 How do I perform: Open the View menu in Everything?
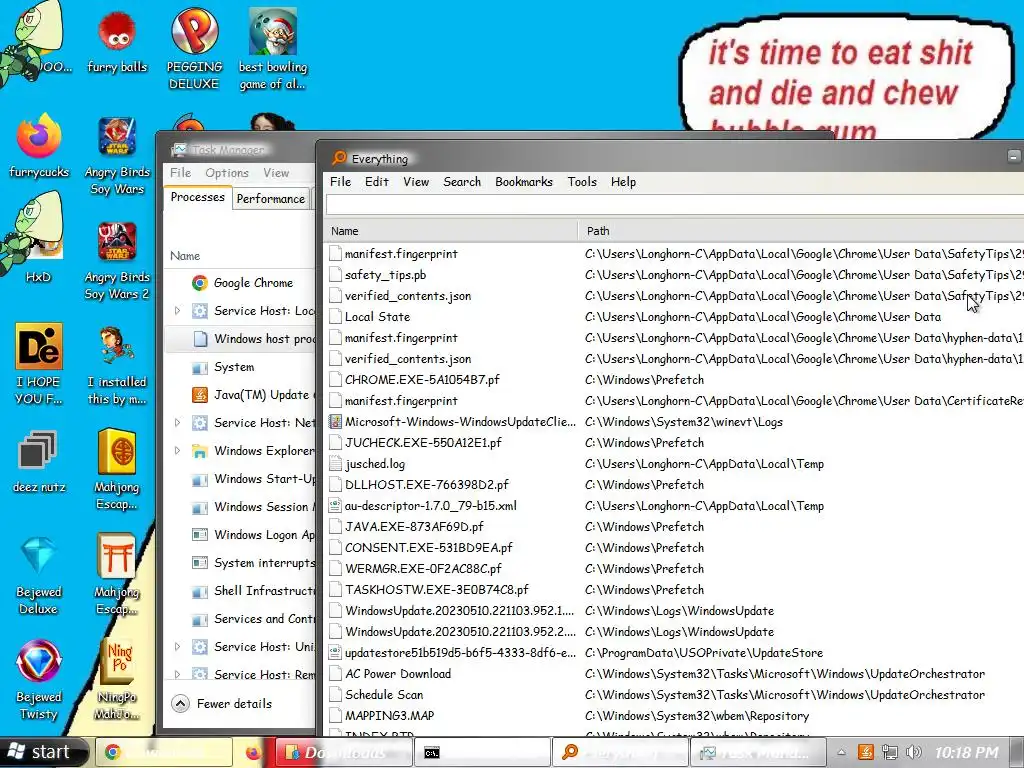pos(416,182)
